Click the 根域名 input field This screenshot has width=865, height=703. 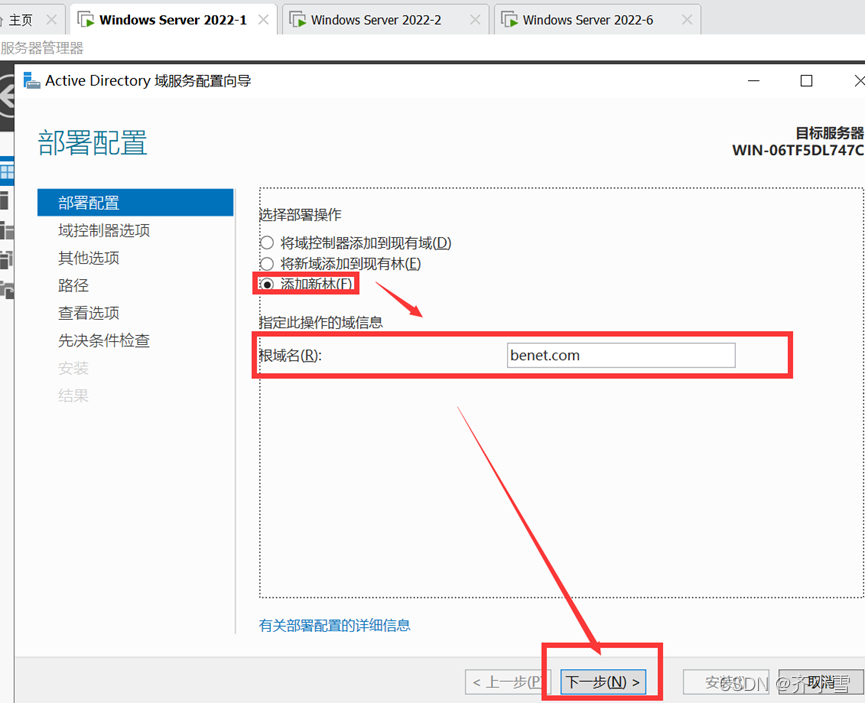[621, 355]
